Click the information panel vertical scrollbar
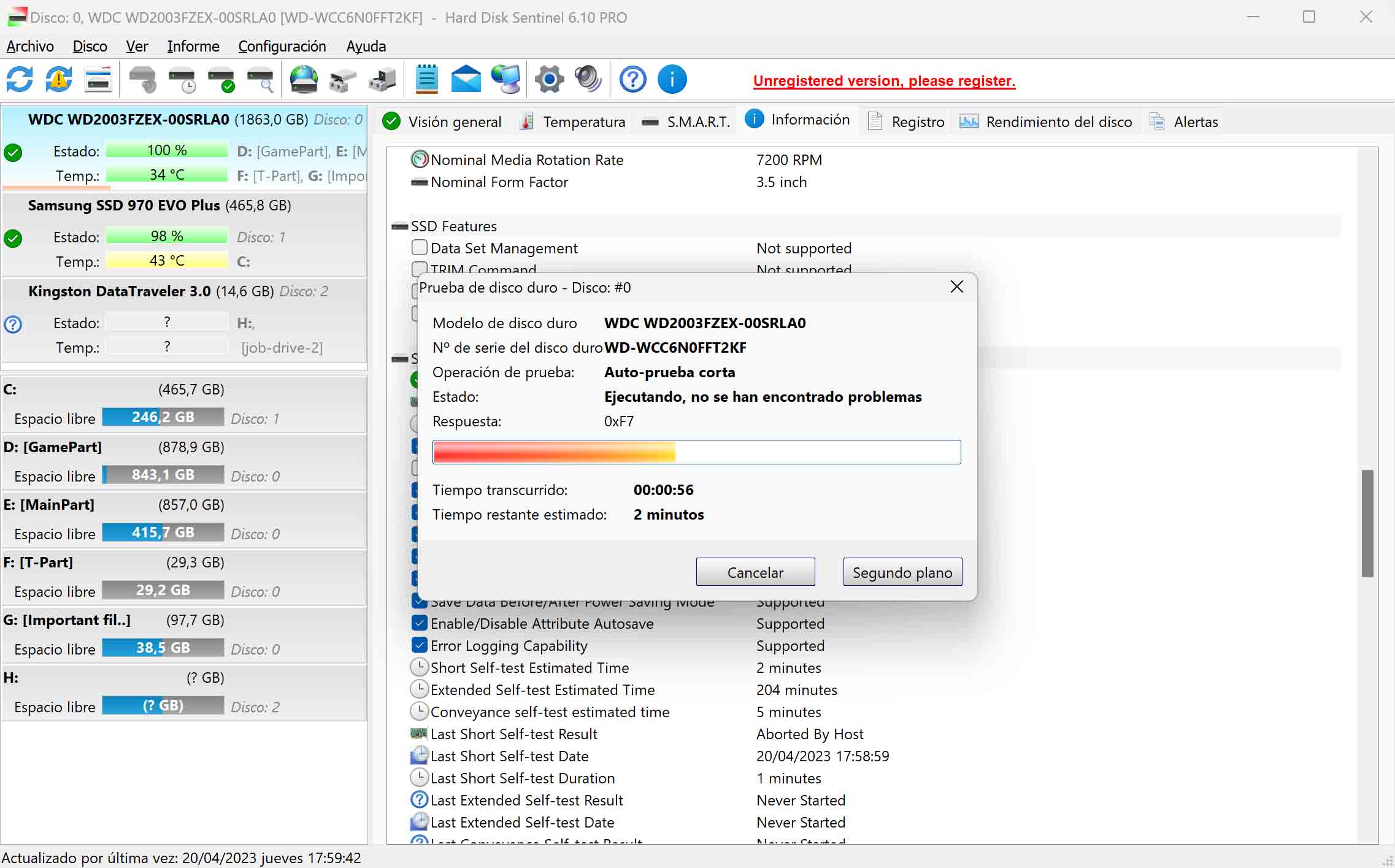The width and height of the screenshot is (1395, 868). pos(1367,523)
